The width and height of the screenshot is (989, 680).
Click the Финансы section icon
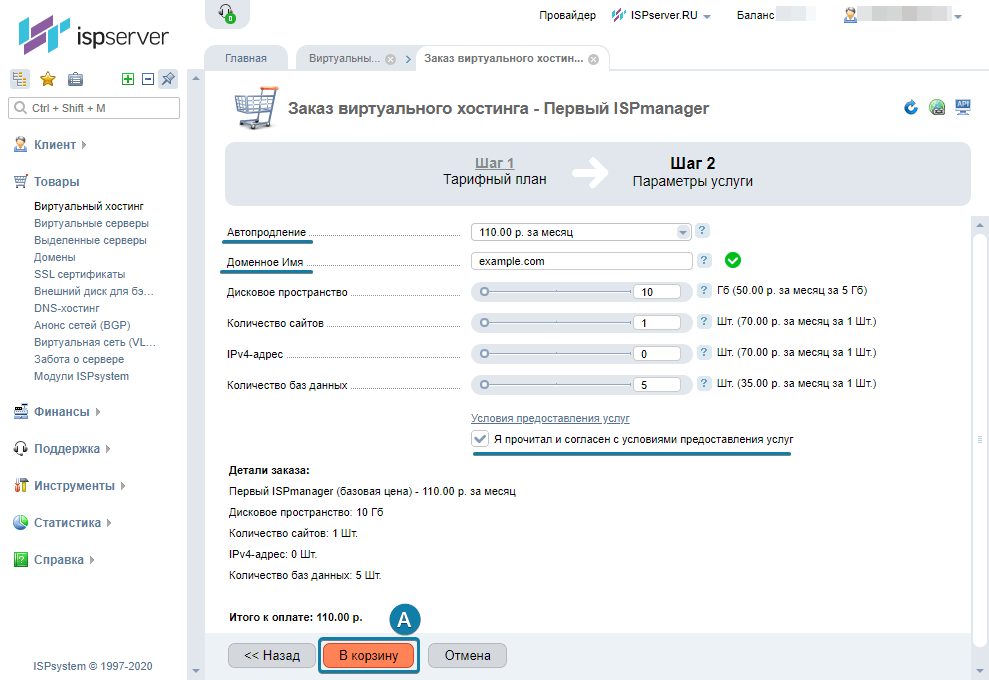[x=21, y=412]
